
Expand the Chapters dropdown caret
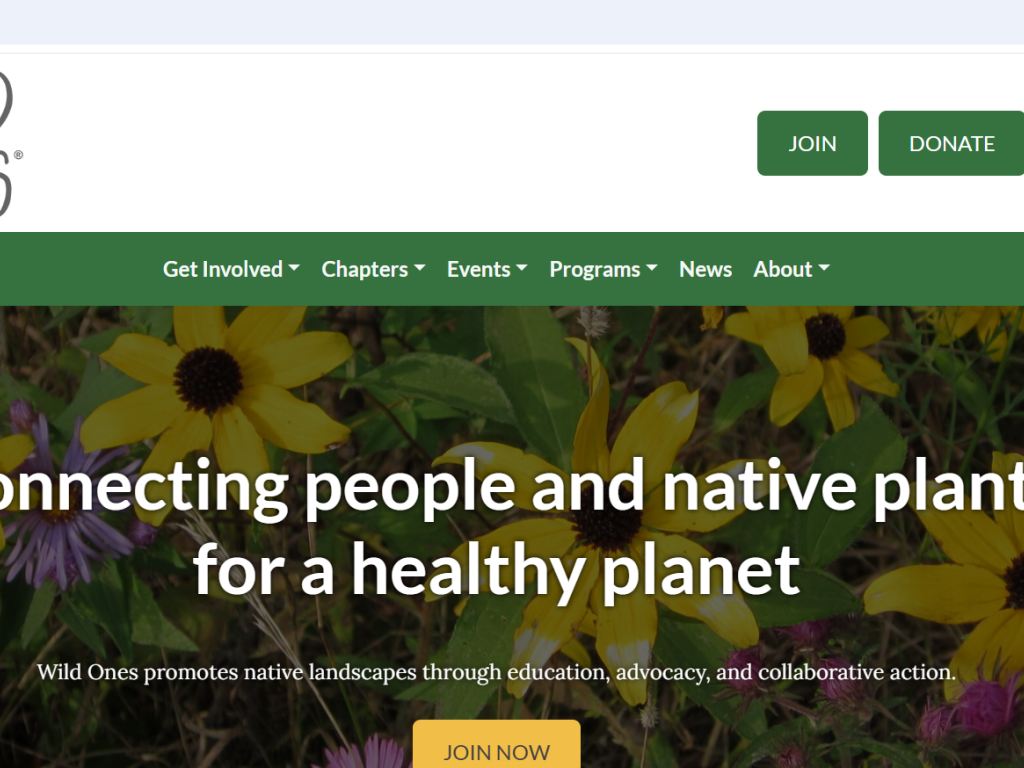(x=419, y=268)
